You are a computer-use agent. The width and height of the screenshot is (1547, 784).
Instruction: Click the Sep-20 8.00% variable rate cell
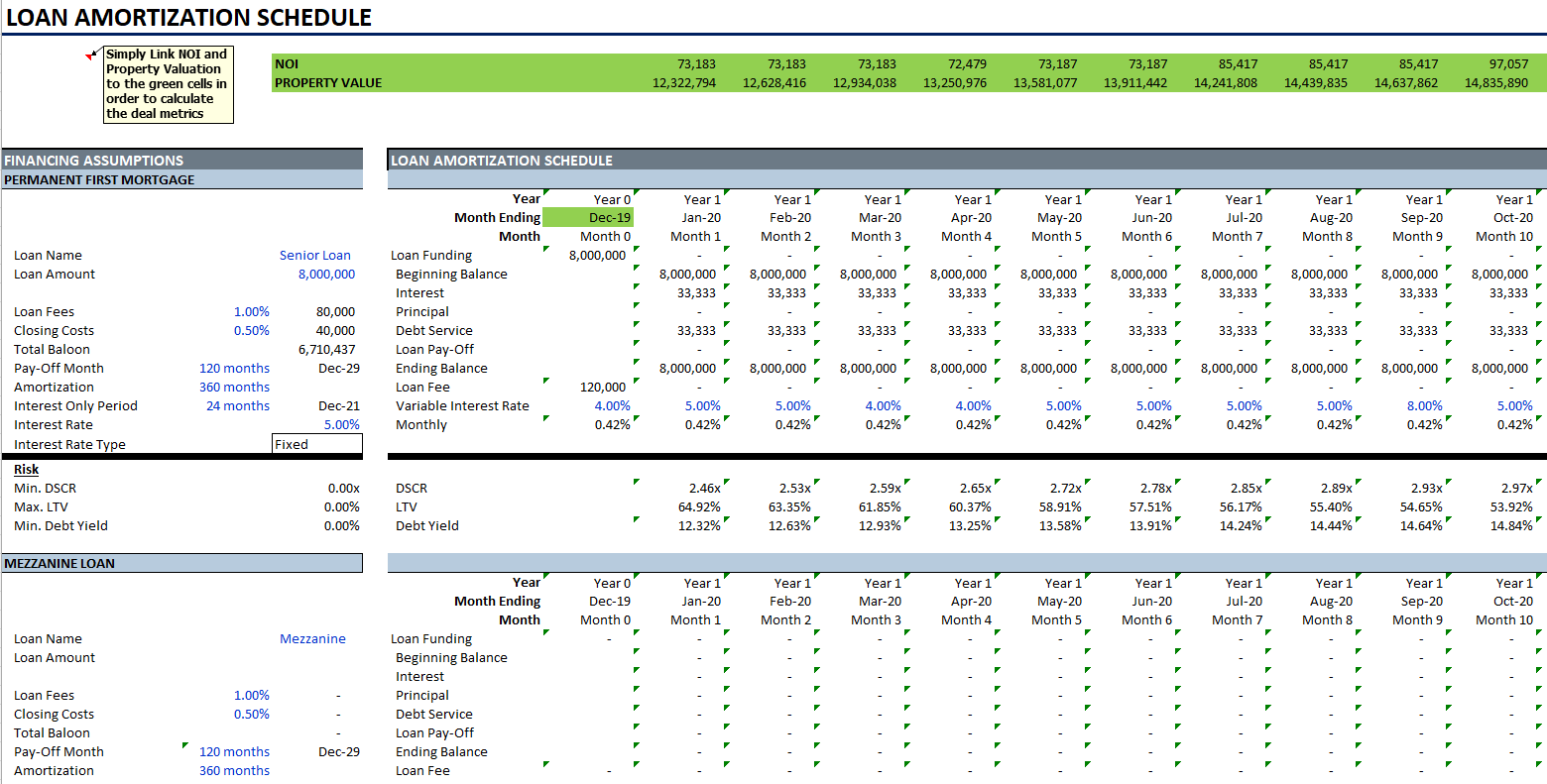(x=1424, y=405)
